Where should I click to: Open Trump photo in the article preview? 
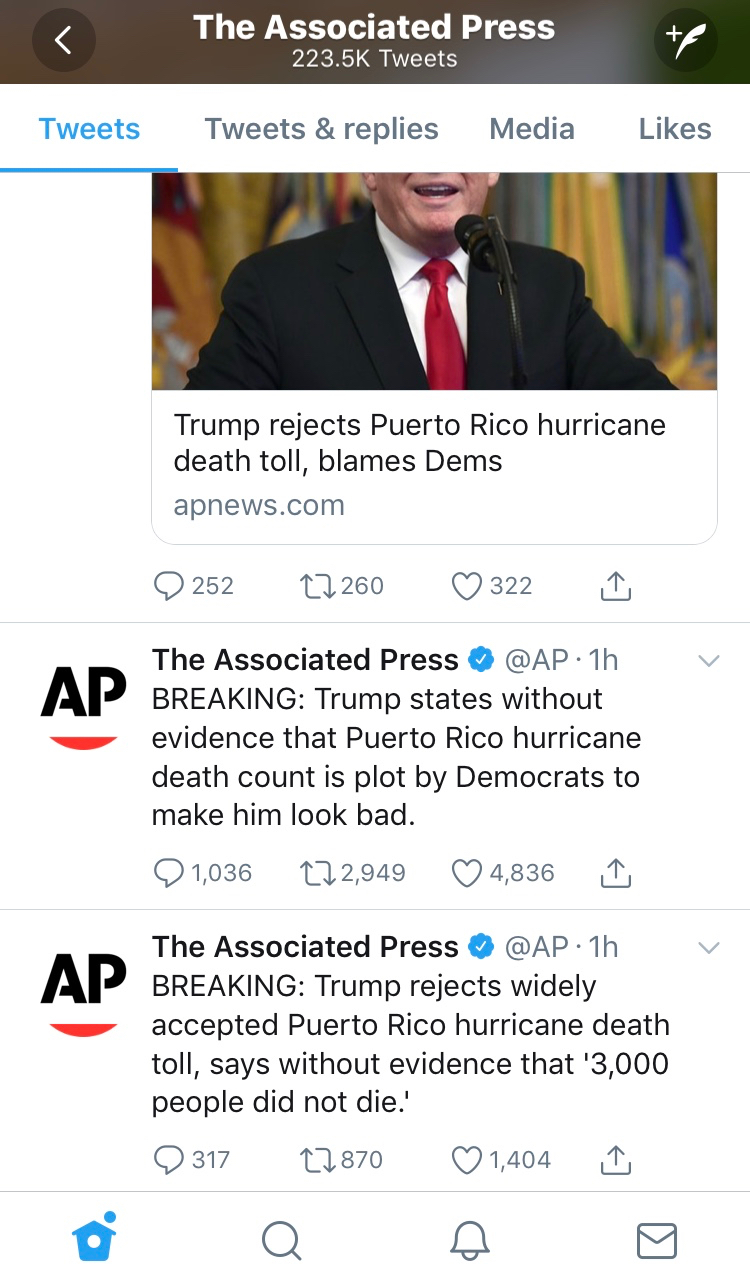pos(434,282)
